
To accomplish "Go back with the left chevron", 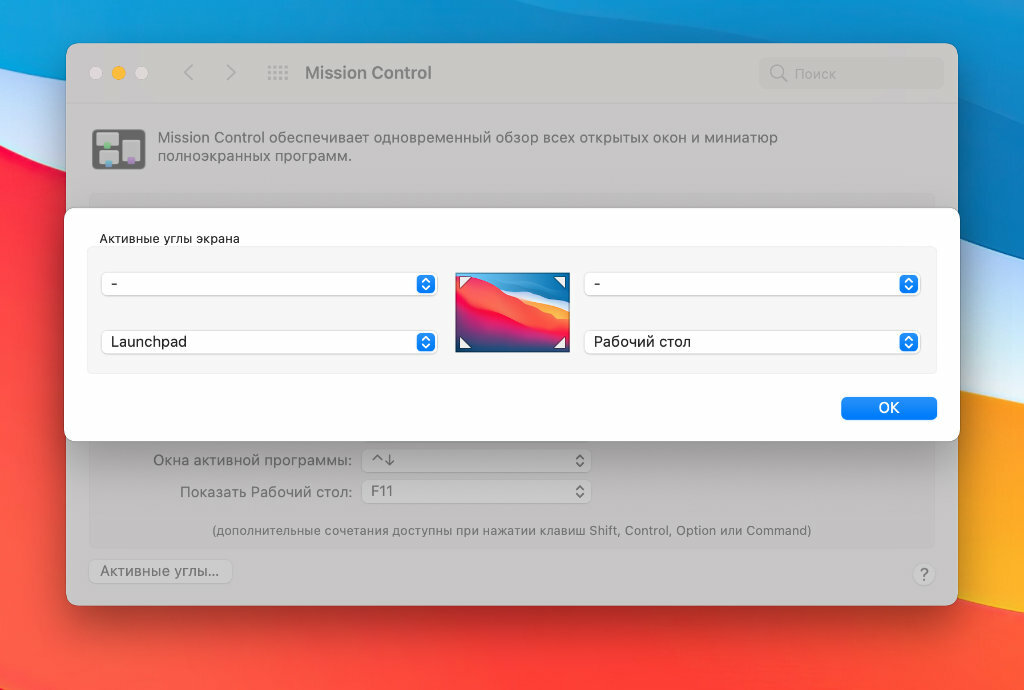I will [x=189, y=72].
